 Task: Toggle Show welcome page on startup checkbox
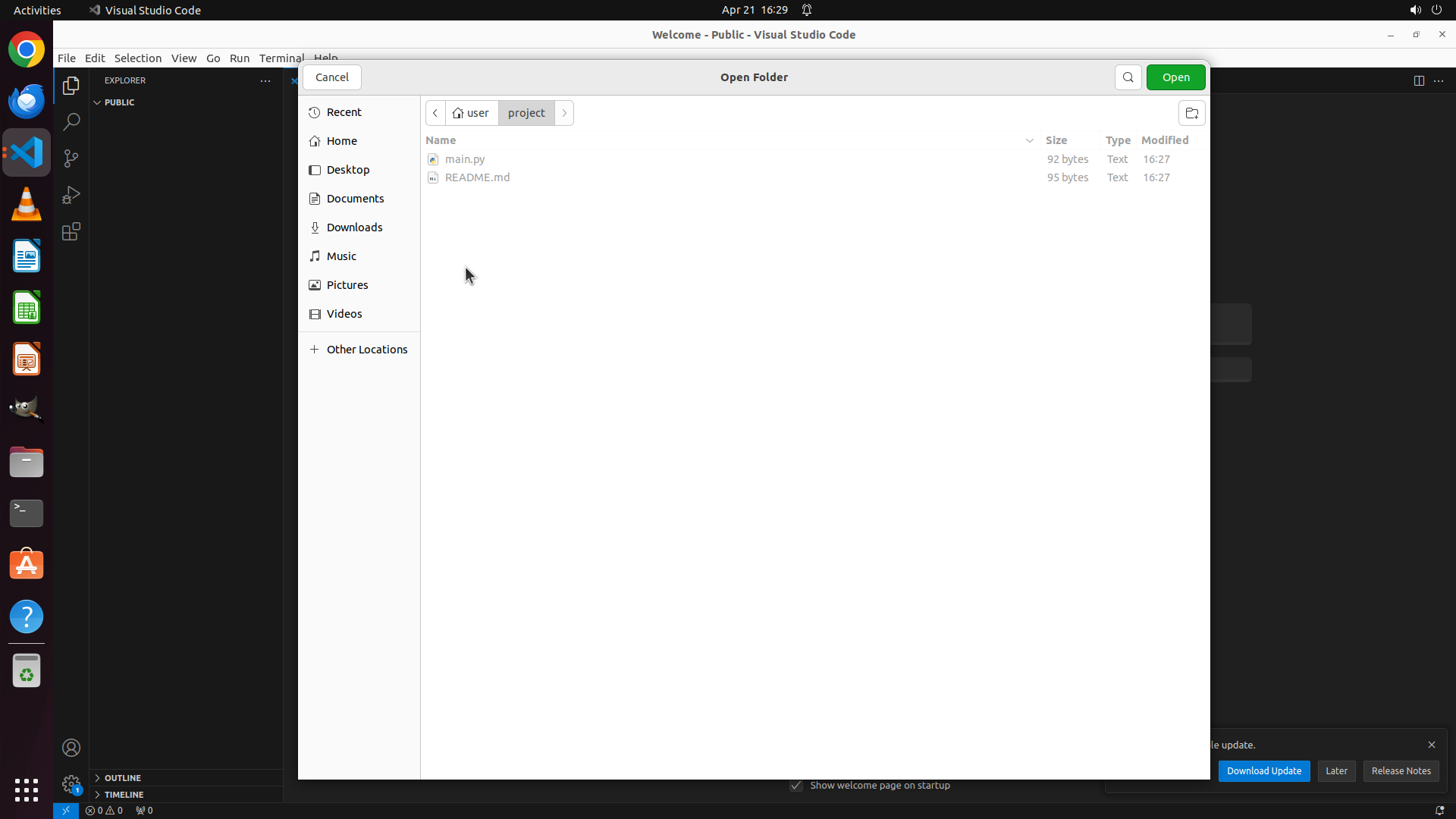(796, 786)
